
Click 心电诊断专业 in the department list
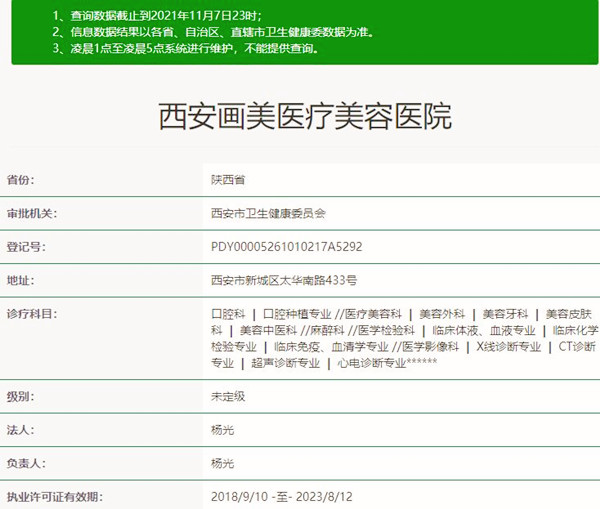pos(372,363)
